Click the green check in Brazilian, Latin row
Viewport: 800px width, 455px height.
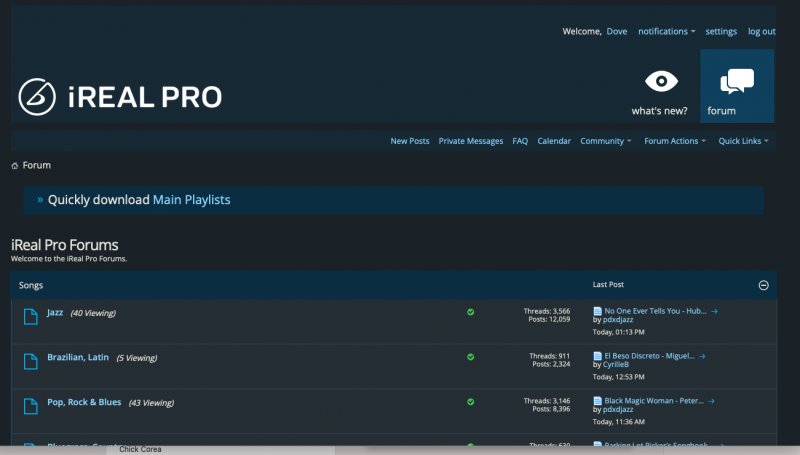coord(470,357)
